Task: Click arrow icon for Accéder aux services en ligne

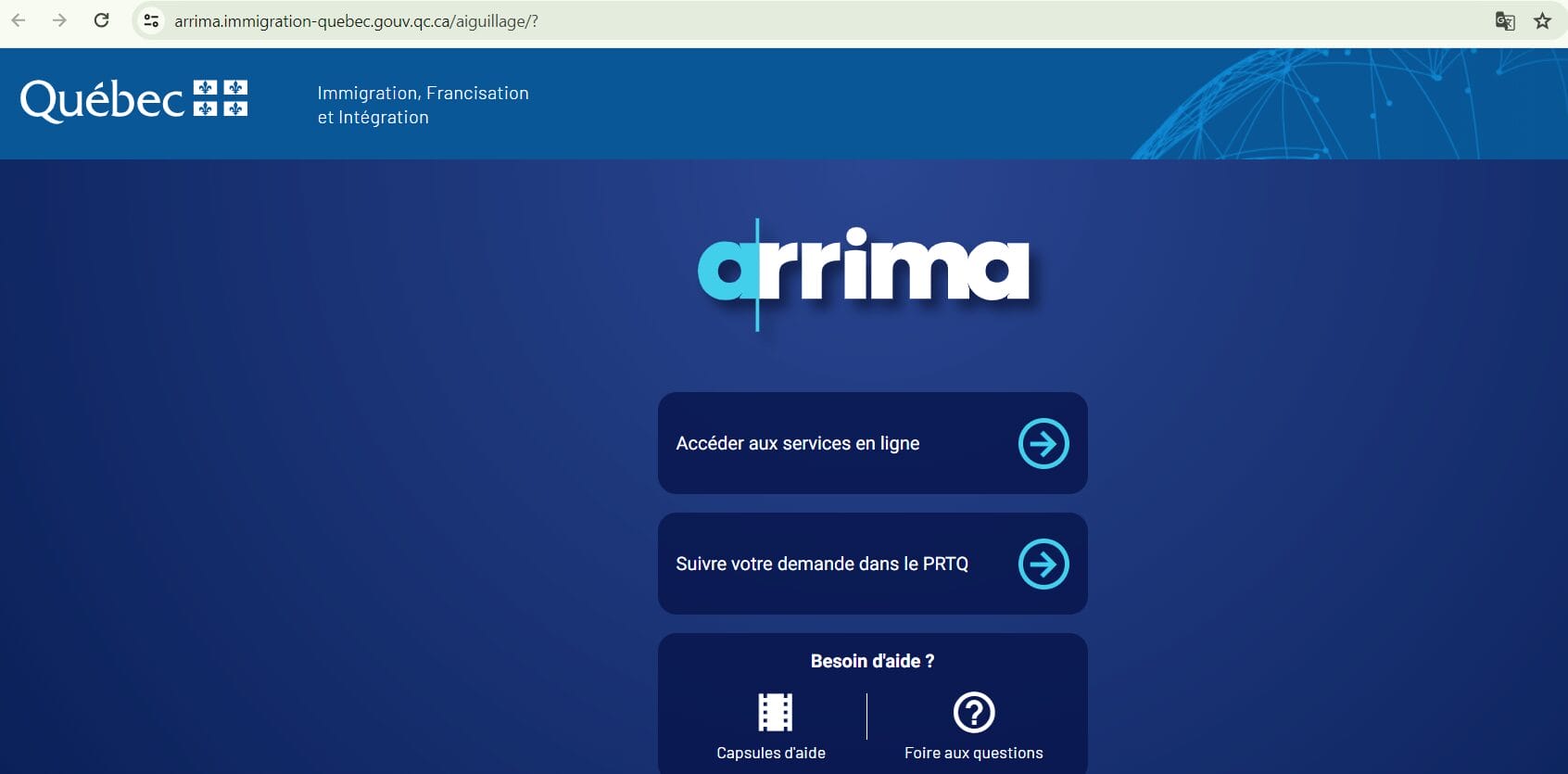Action: coord(1043,443)
